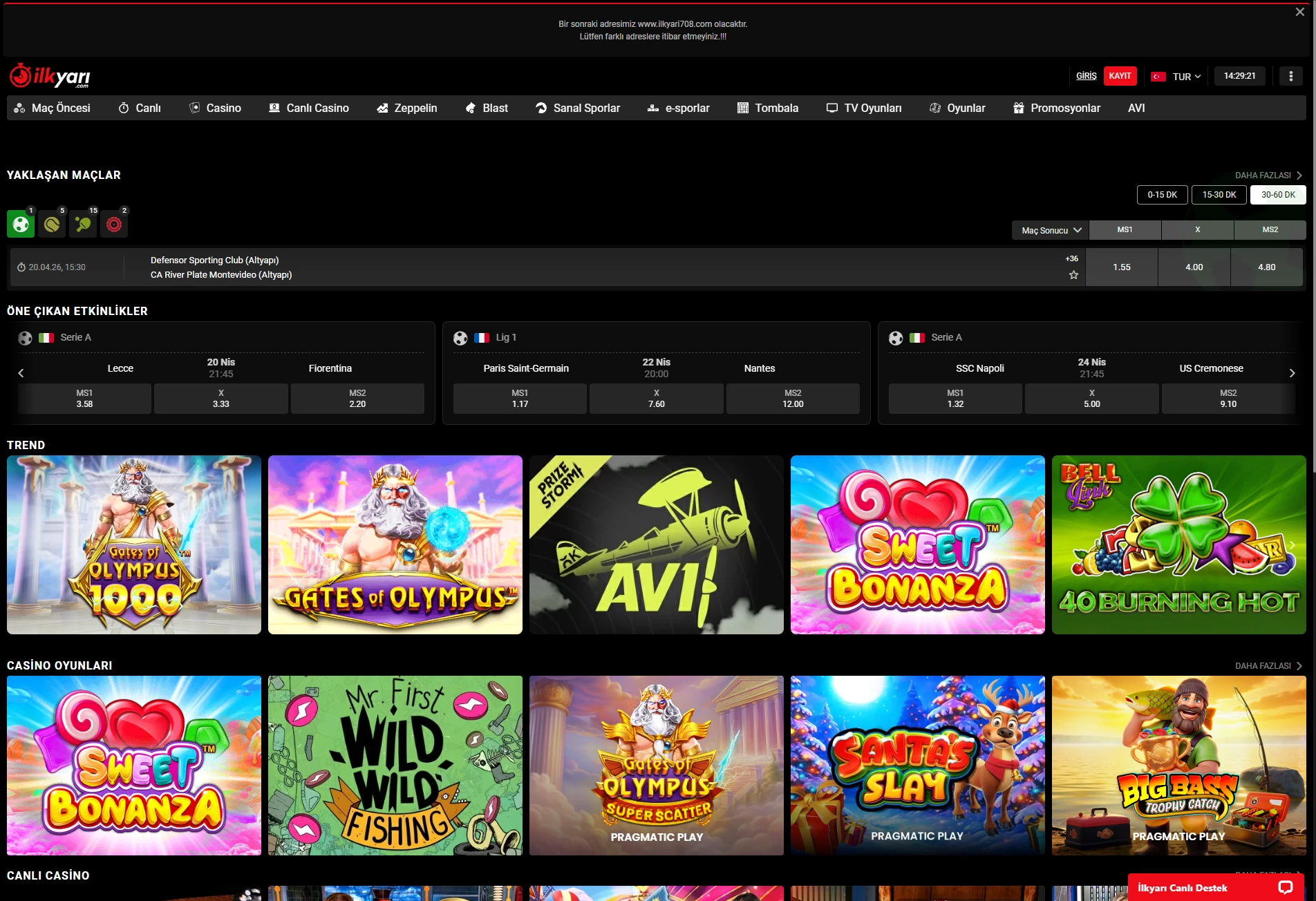Launch Santa's Slay casino game
This screenshot has width=1316, height=901.
tap(918, 766)
